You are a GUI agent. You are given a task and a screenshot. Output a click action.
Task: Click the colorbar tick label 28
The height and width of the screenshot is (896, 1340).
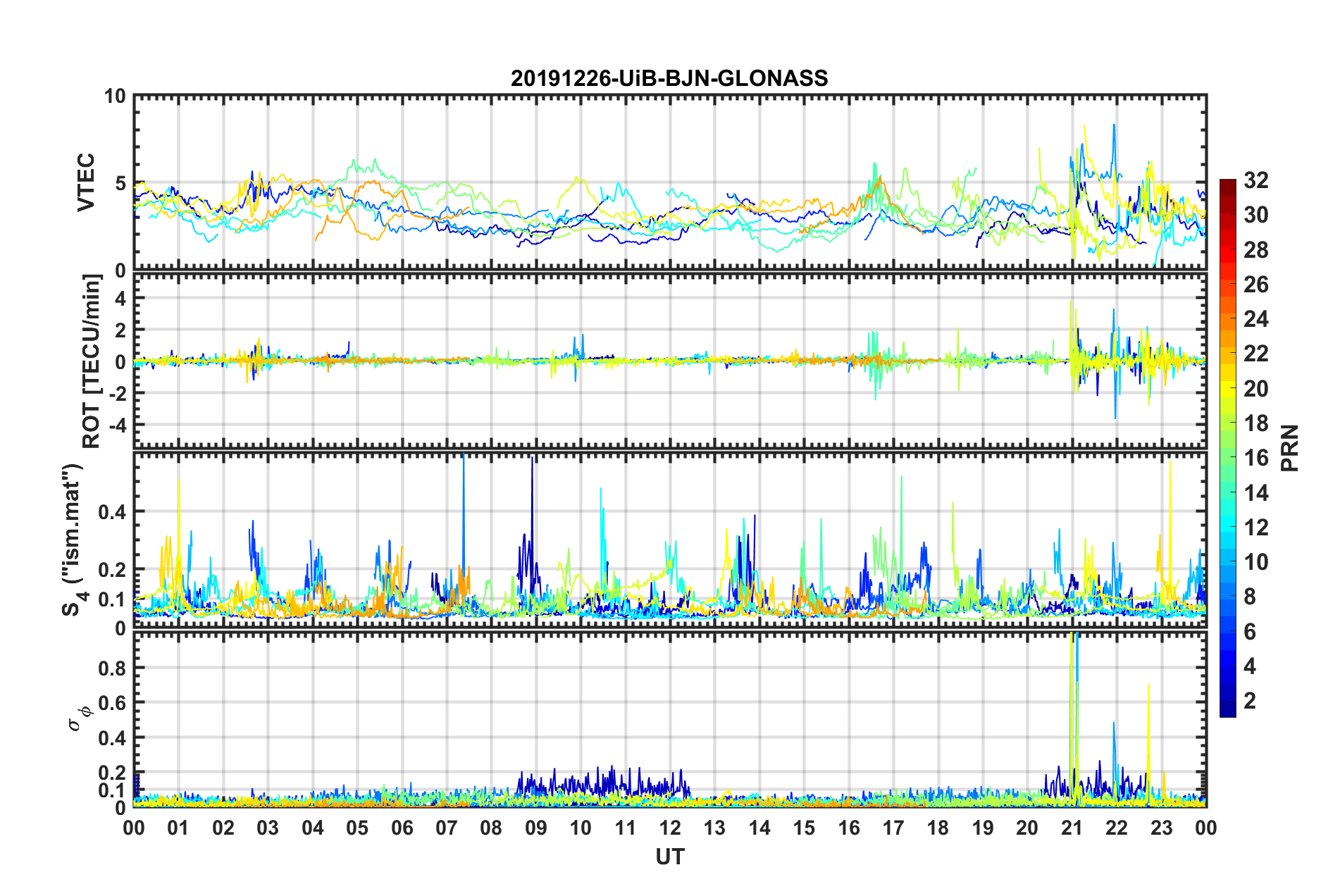point(1255,250)
